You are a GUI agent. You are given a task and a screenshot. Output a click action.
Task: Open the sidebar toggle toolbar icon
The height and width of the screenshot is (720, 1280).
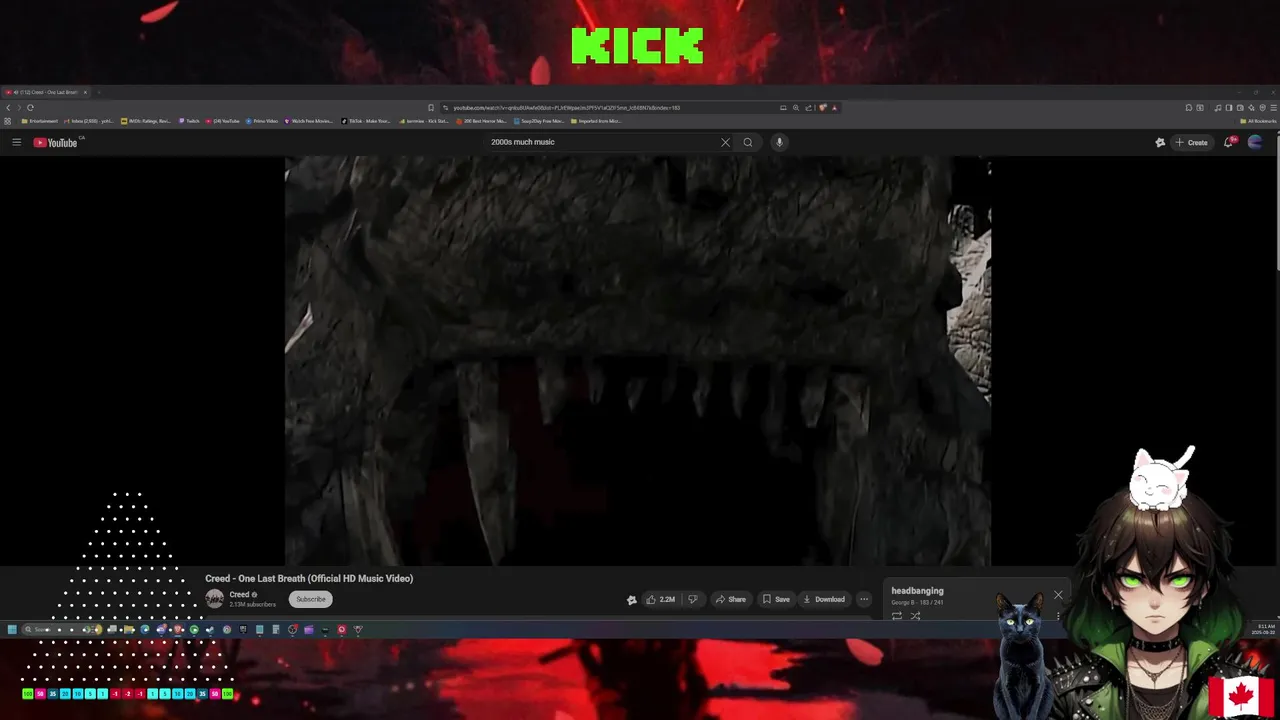[1229, 107]
